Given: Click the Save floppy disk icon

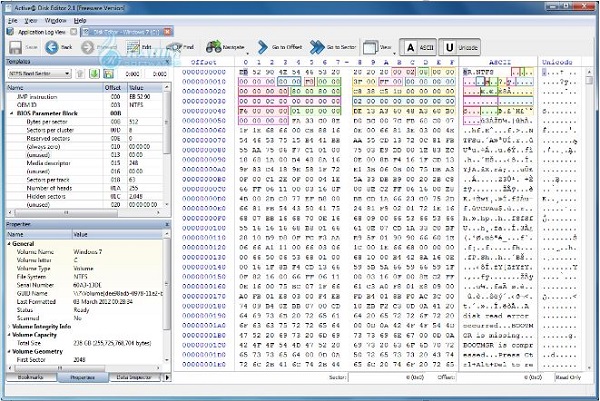Looking at the screenshot, I should coord(15,47).
